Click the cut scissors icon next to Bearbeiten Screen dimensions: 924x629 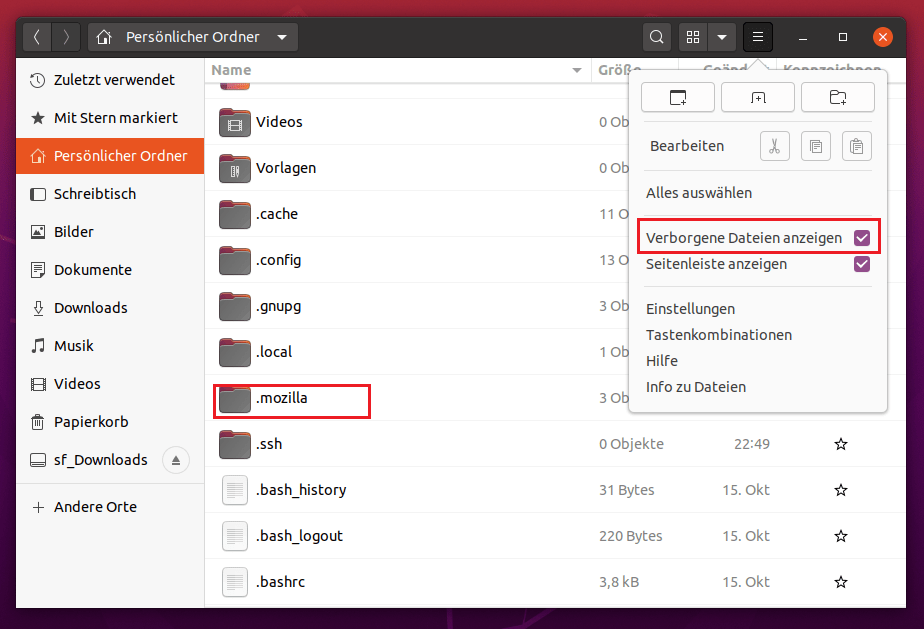[x=775, y=146]
